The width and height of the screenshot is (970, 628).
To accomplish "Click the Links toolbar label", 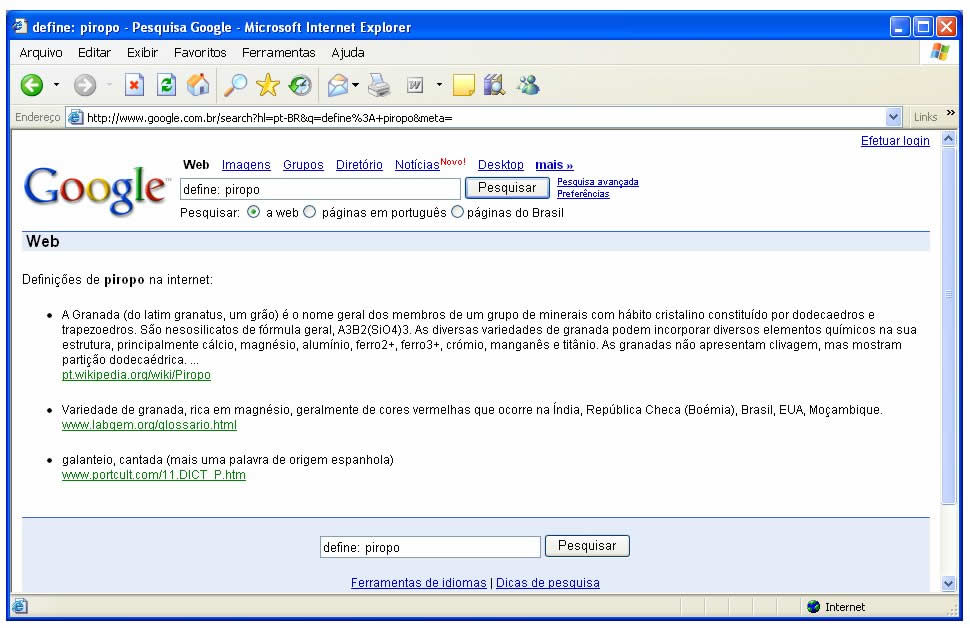I will [925, 117].
